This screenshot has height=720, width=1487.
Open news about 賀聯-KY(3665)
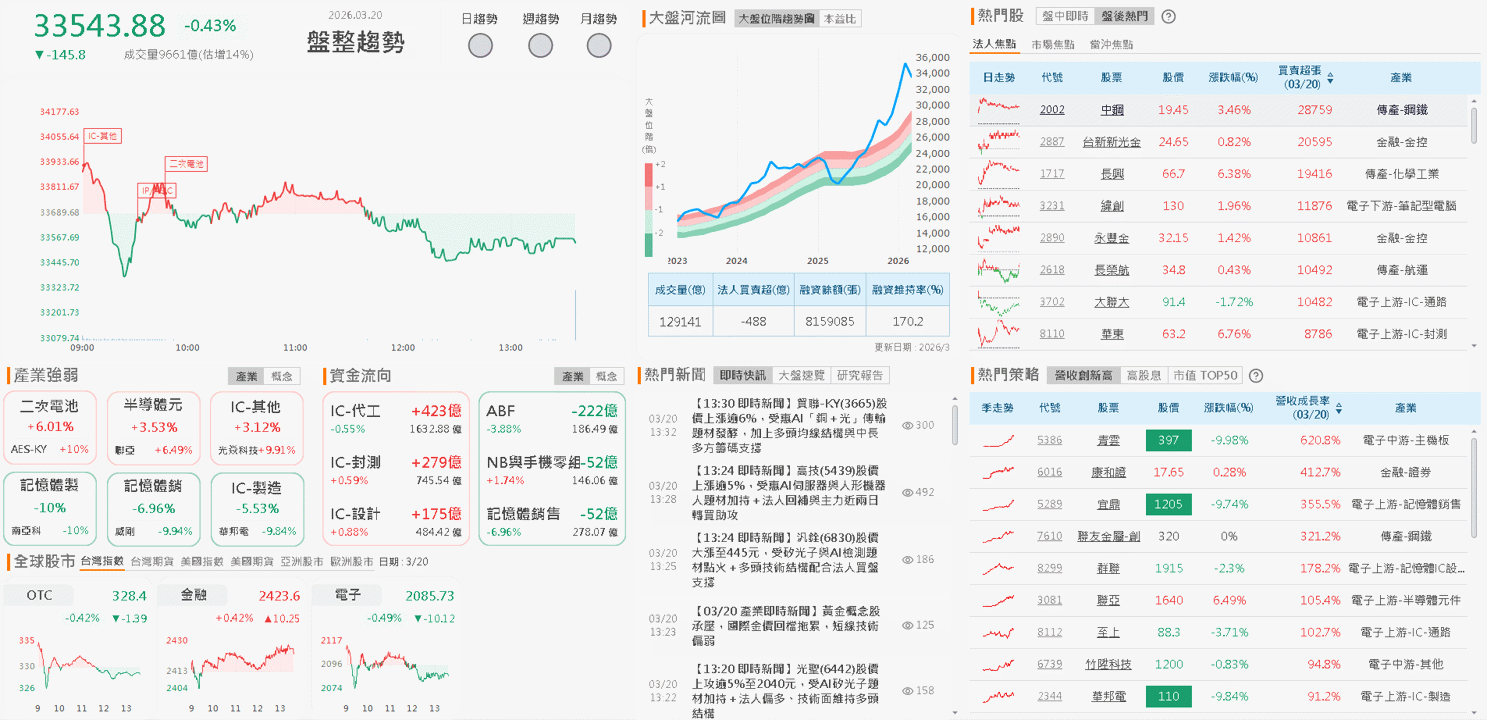point(791,425)
